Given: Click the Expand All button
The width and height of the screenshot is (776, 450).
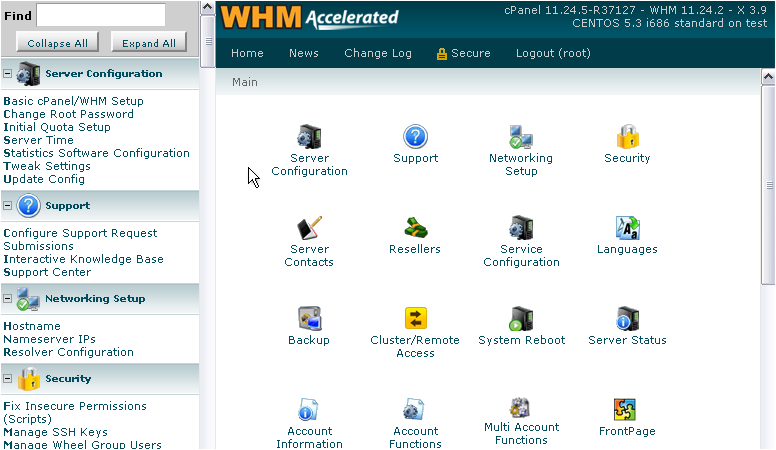Looking at the screenshot, I should pyautogui.click(x=148, y=43).
